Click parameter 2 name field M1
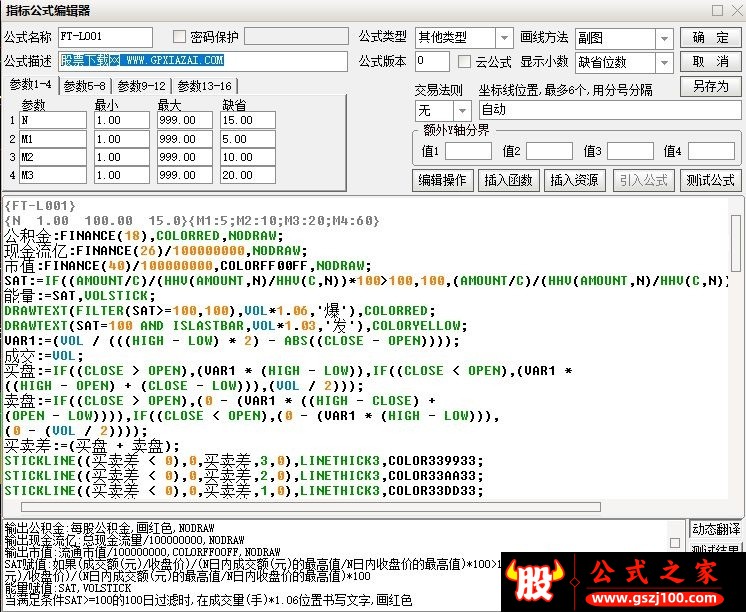Screen dimensions: 746x612 [x=53, y=139]
